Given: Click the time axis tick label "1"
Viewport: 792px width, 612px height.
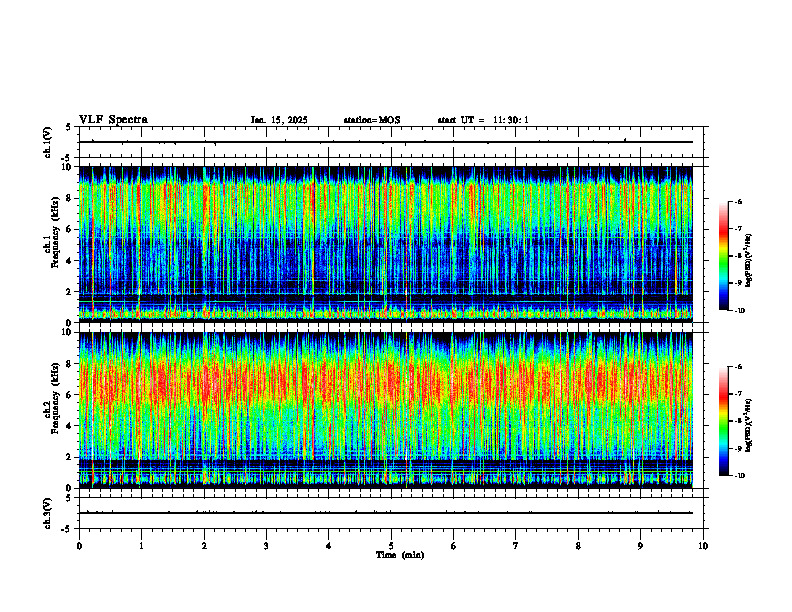Looking at the screenshot, I should tap(141, 546).
